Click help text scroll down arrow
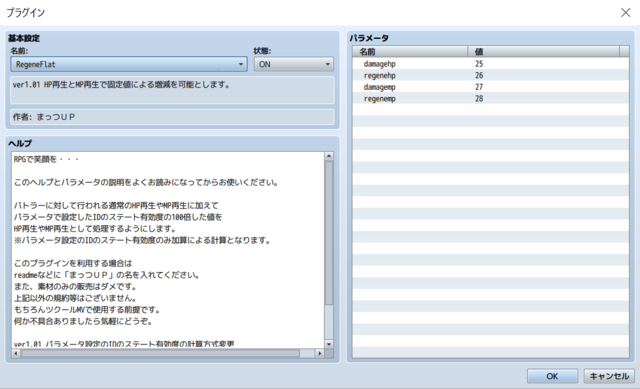This screenshot has width=640, height=389. pos(329,344)
